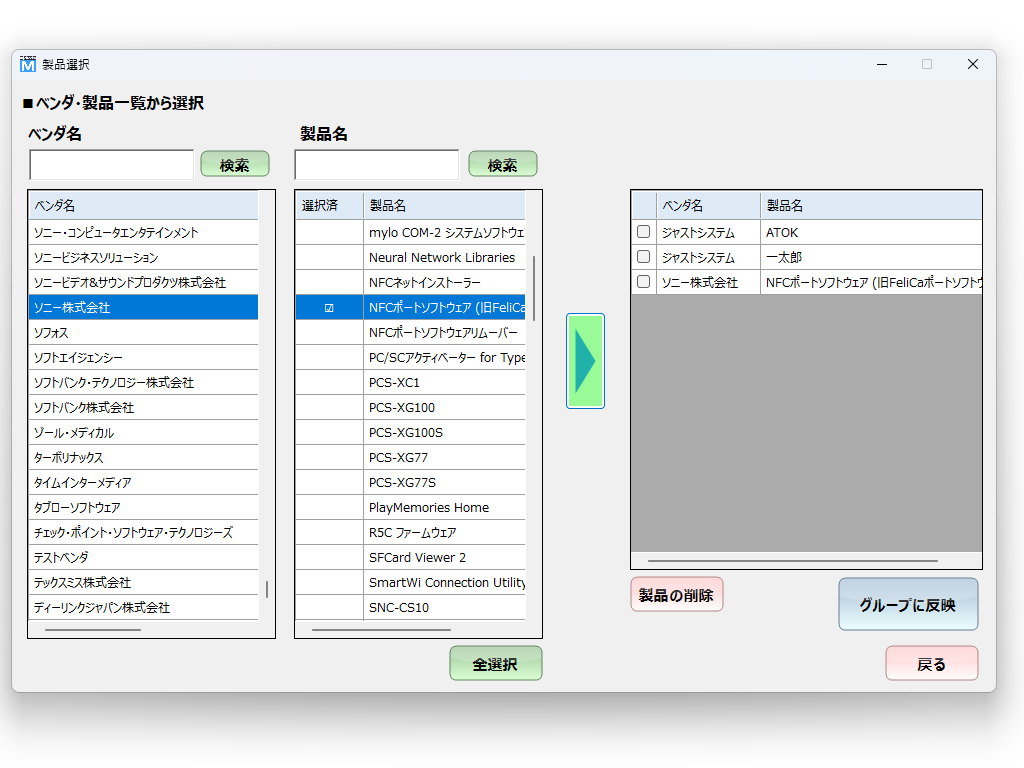Select SFCard Viewer 2 from the product list
Image resolution: width=1024 pixels, height=768 pixels.
click(440, 557)
